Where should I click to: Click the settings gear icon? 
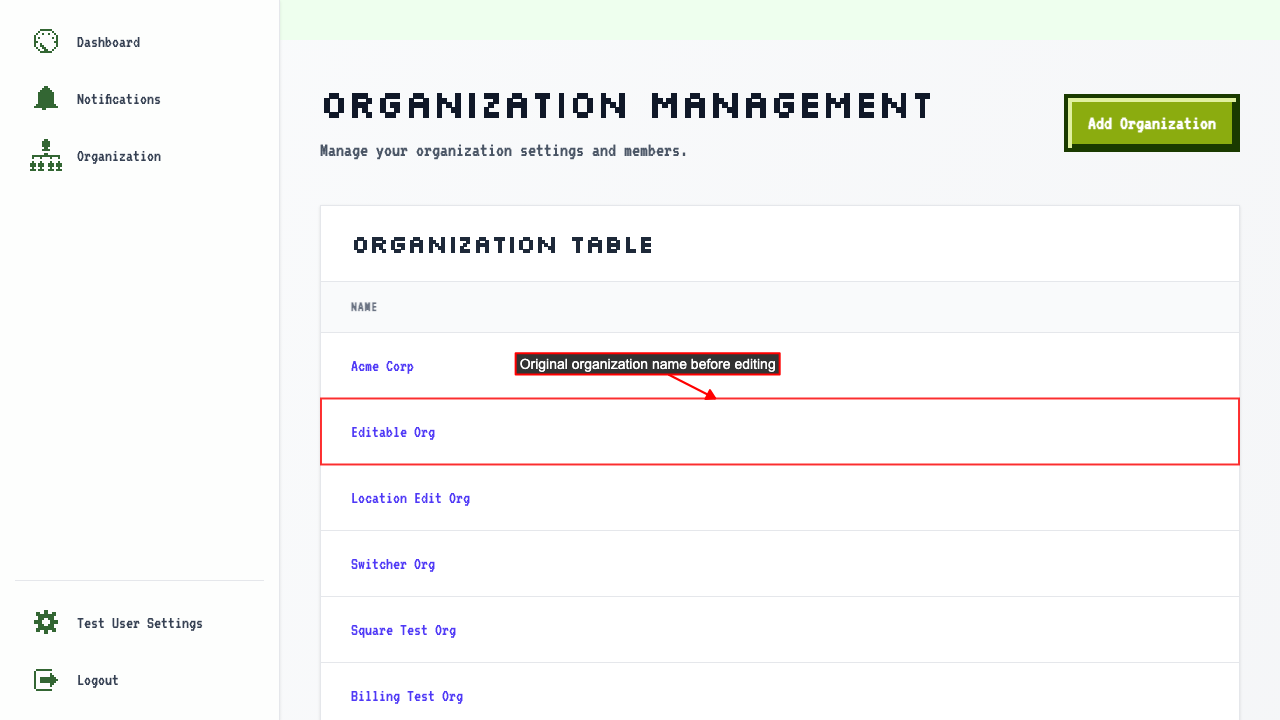[x=46, y=622]
